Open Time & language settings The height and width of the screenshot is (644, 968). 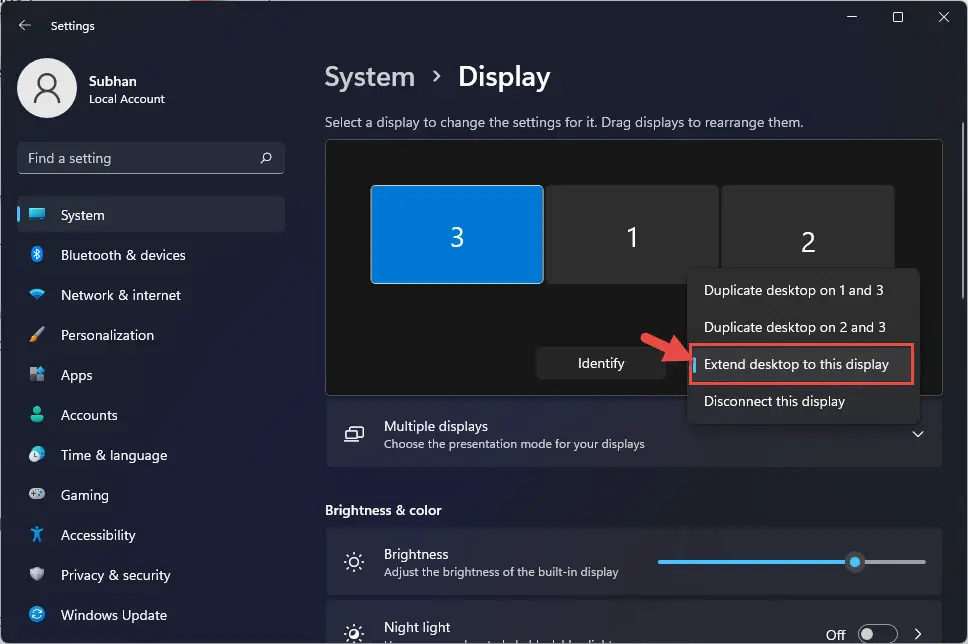coord(151,455)
